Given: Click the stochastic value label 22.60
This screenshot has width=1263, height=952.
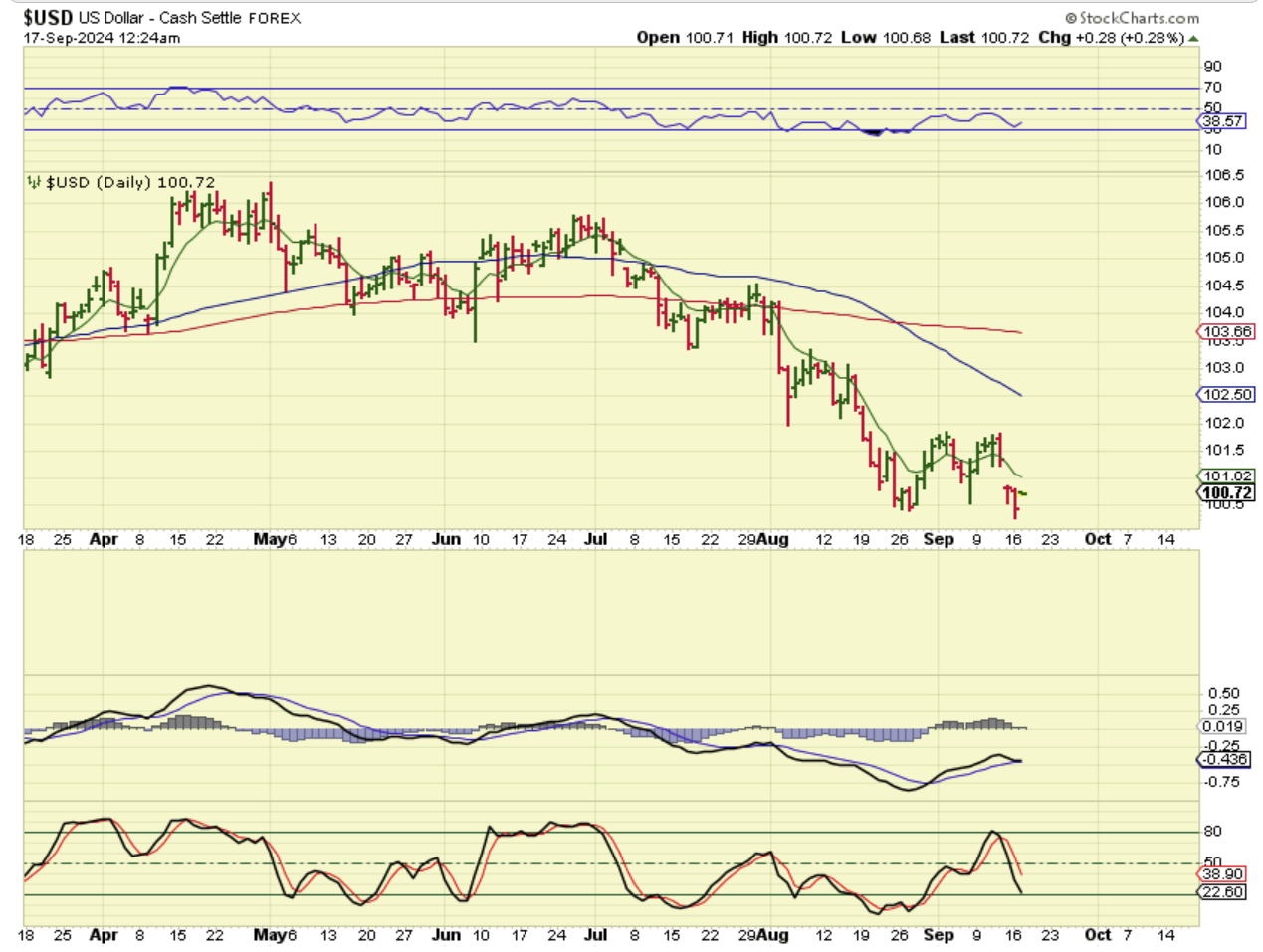Looking at the screenshot, I should (1222, 892).
